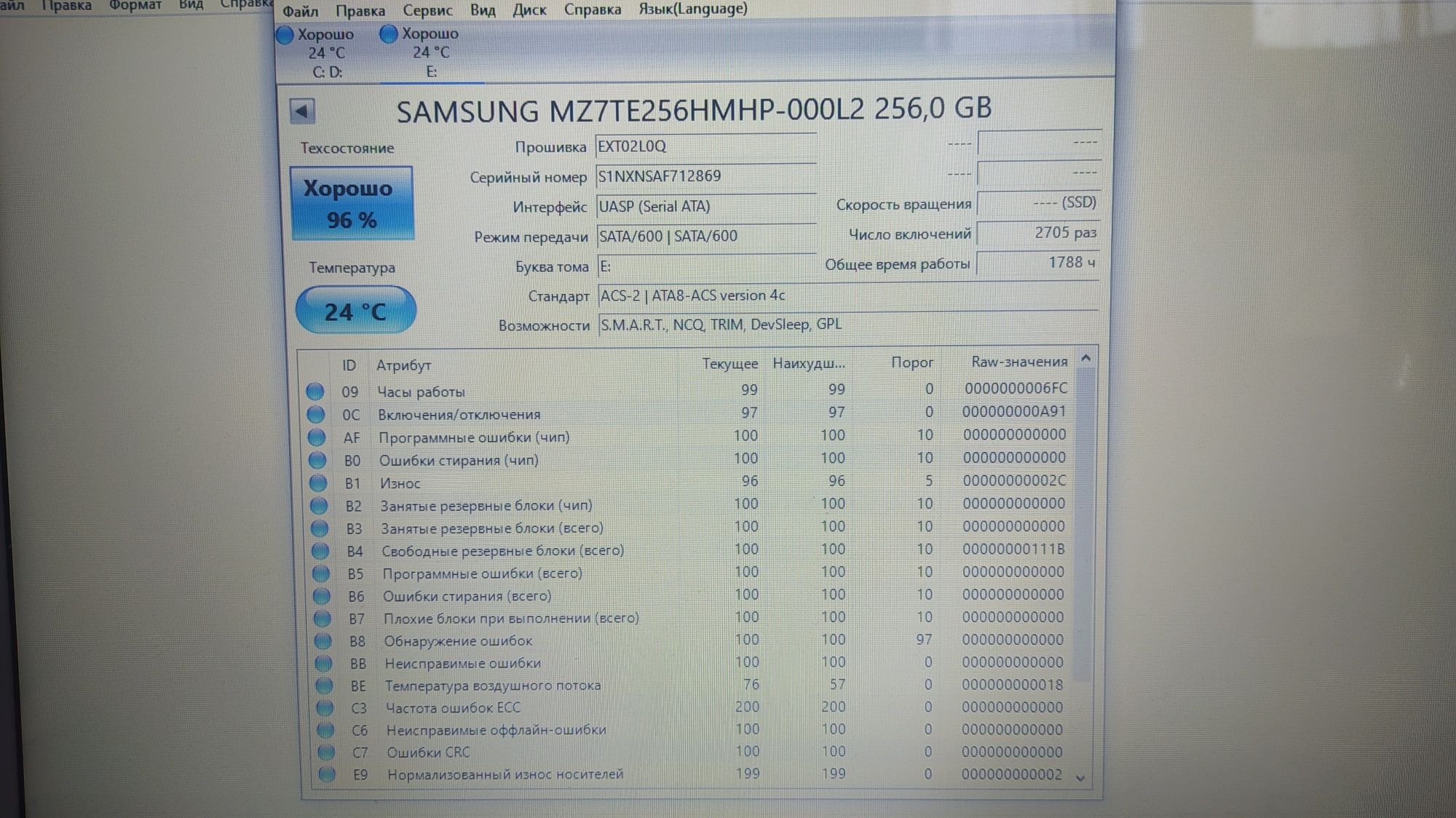
Task: Click status icon for B7 Плохие блоки
Action: (323, 619)
